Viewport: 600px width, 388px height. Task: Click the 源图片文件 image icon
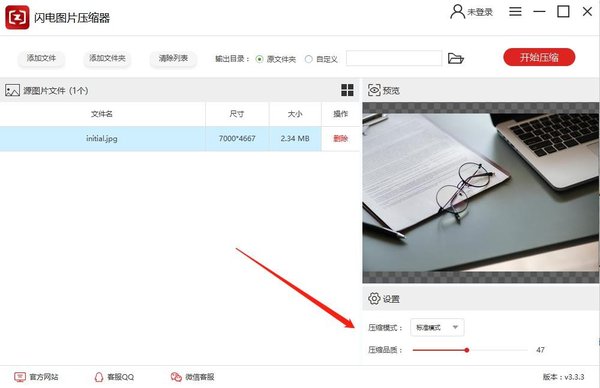point(12,90)
